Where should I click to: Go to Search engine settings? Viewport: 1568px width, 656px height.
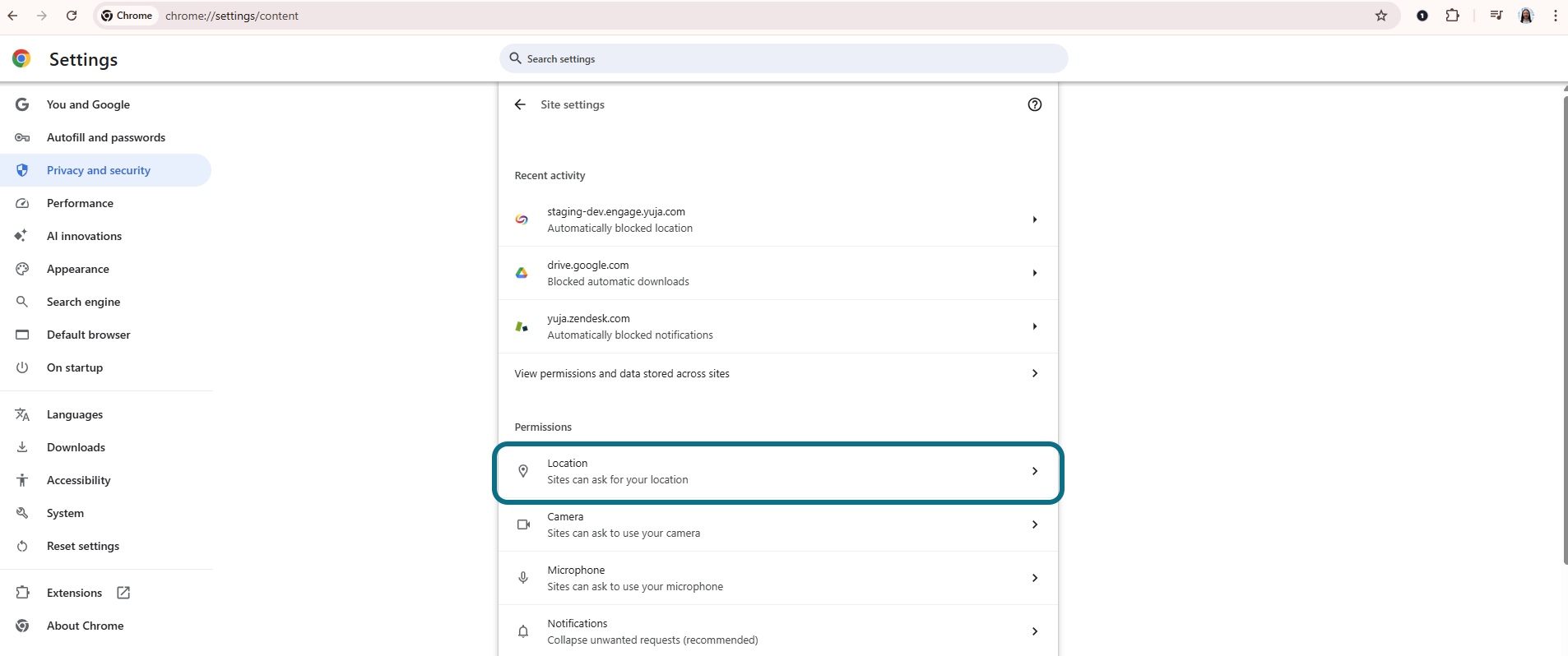click(x=105, y=302)
